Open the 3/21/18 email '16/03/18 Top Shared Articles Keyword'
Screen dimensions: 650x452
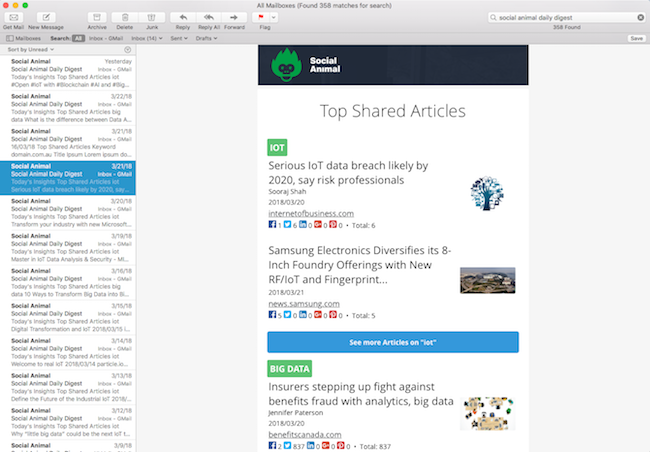(68, 143)
